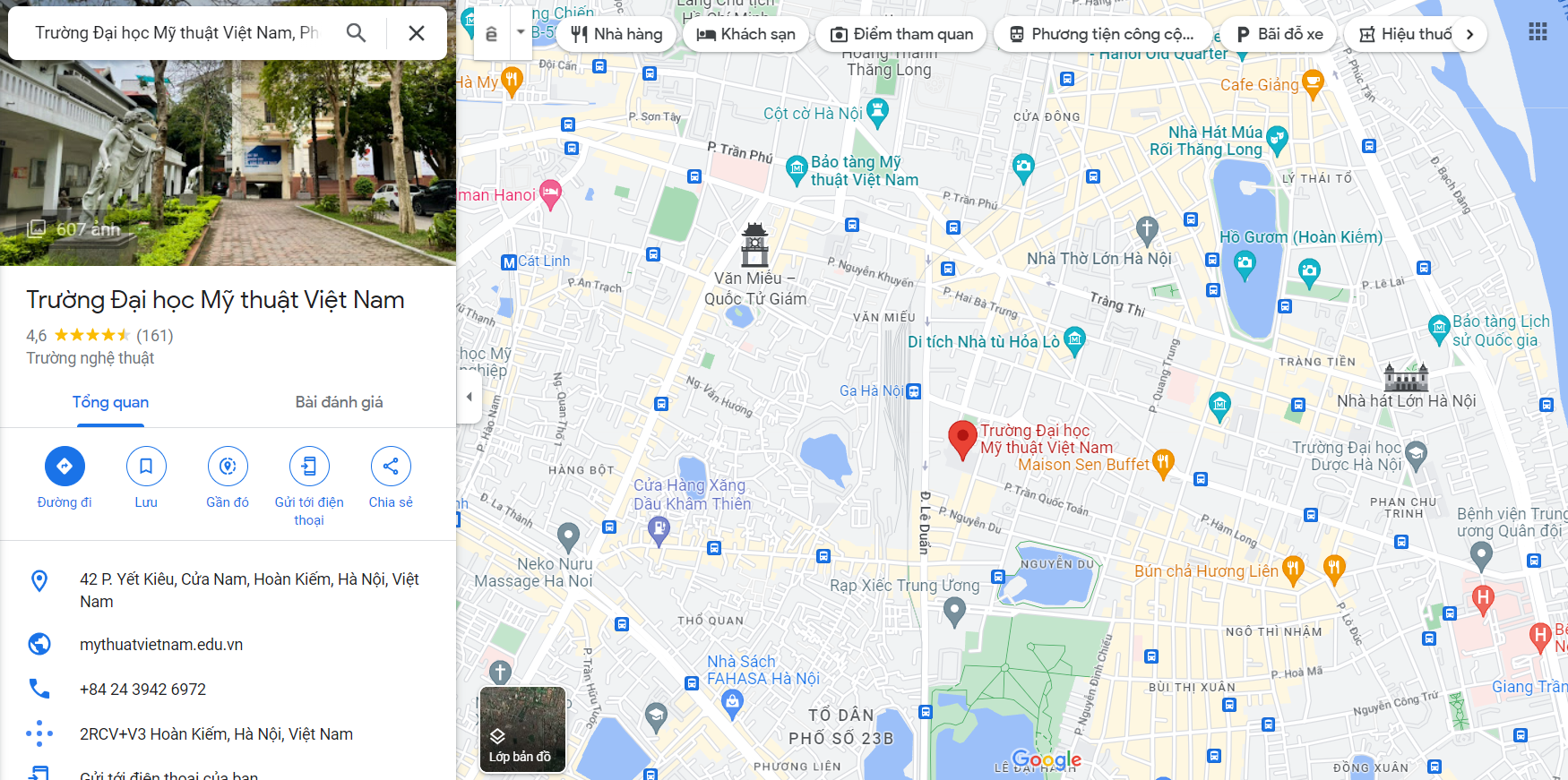The height and width of the screenshot is (780, 1568).
Task: Clear search with the X icon
Action: (x=417, y=33)
